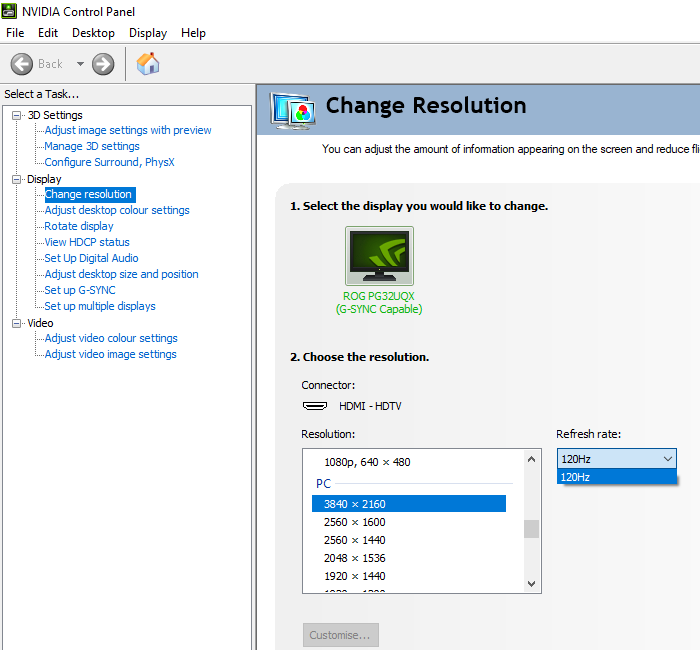Image resolution: width=700 pixels, height=650 pixels.
Task: Click the resolution list scrollbar thumb
Action: [x=531, y=529]
